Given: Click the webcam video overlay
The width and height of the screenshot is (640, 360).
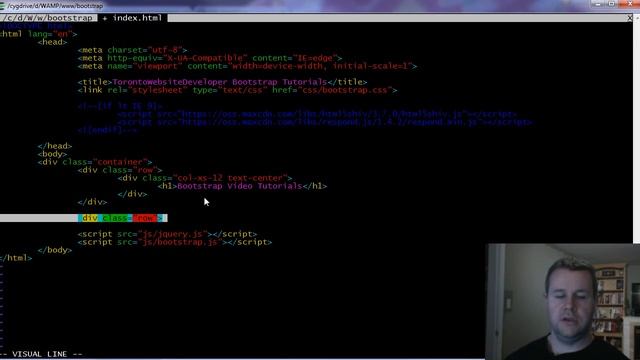Looking at the screenshot, I should tap(563, 302).
